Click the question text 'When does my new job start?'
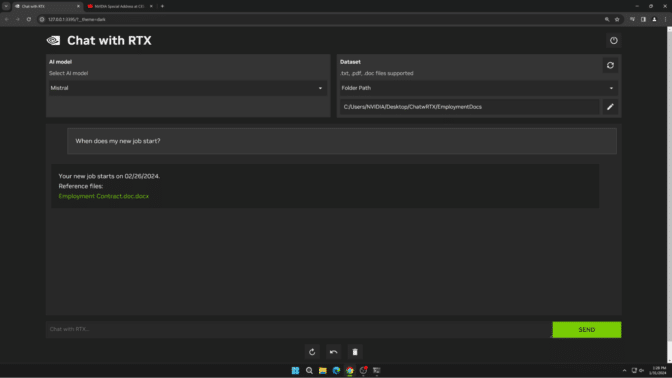Screen dimensions: 672x378 pyautogui.click(x=118, y=141)
